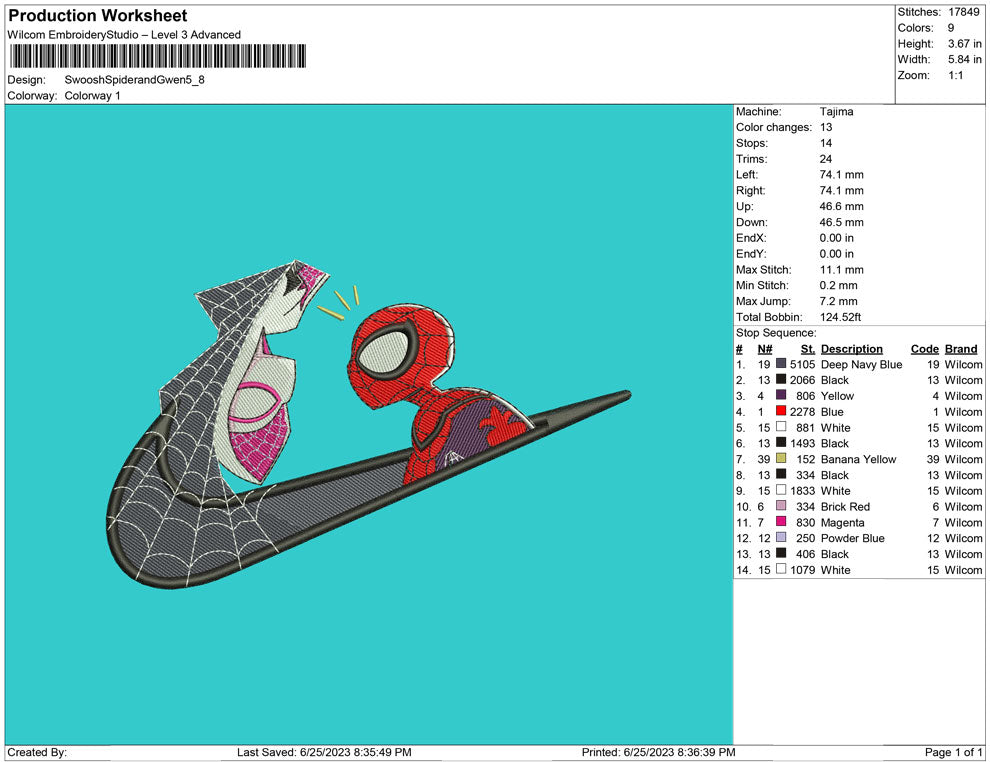Click the Brick Red color swatch

pyautogui.click(x=781, y=507)
